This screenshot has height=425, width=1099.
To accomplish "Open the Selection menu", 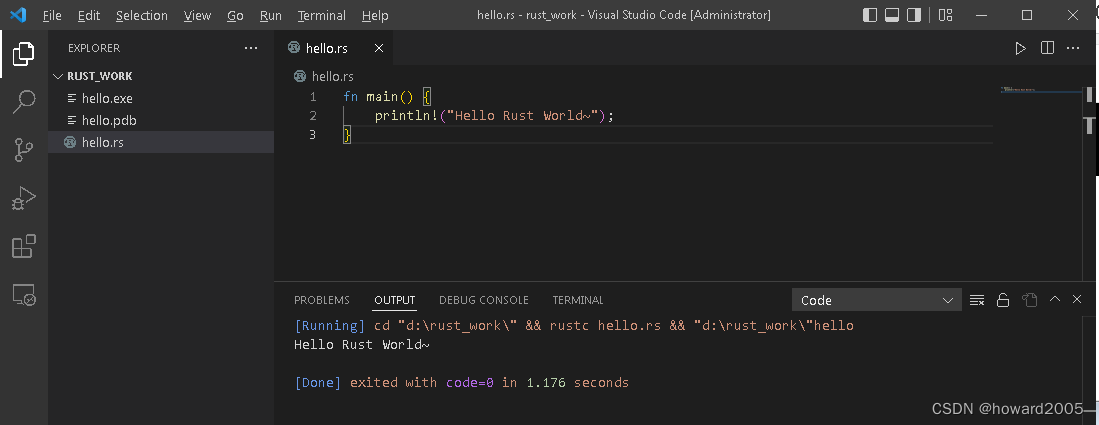I will 142,15.
